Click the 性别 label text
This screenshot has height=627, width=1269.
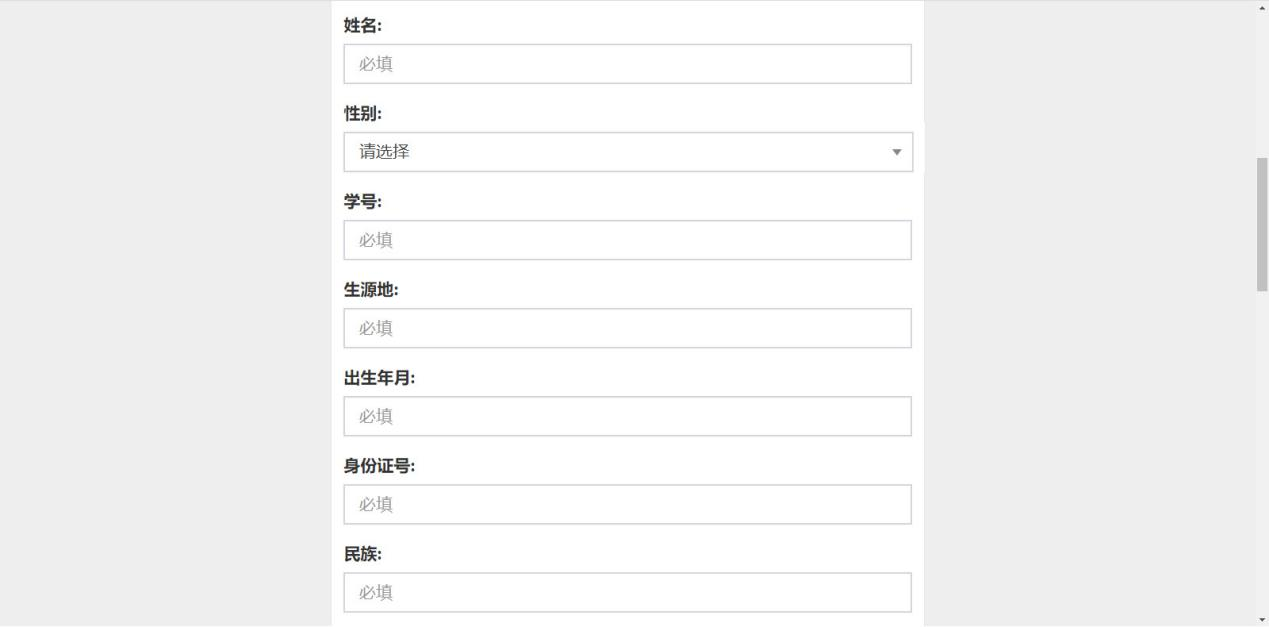(362, 114)
